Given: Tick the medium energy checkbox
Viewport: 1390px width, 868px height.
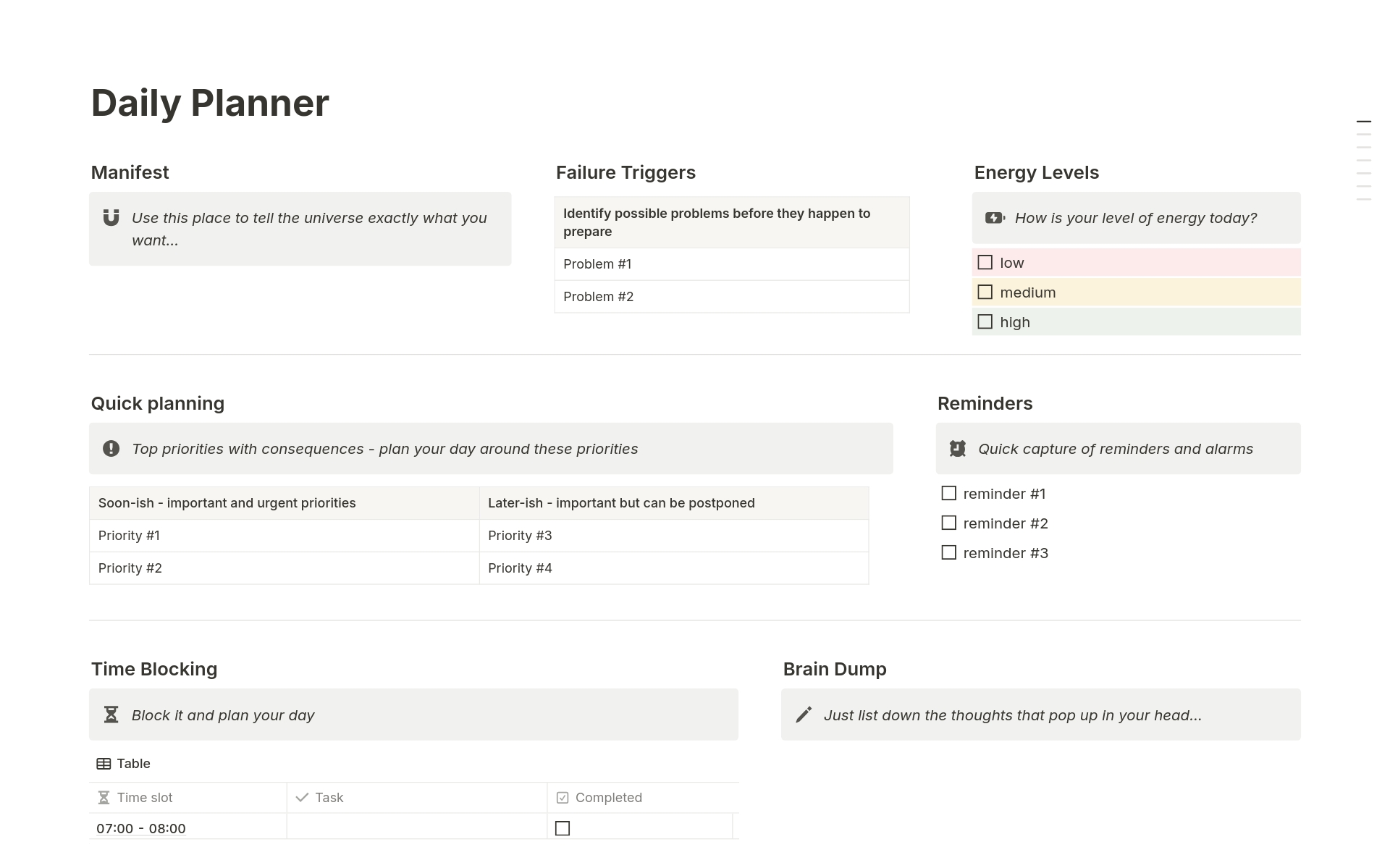Looking at the screenshot, I should pyautogui.click(x=985, y=292).
